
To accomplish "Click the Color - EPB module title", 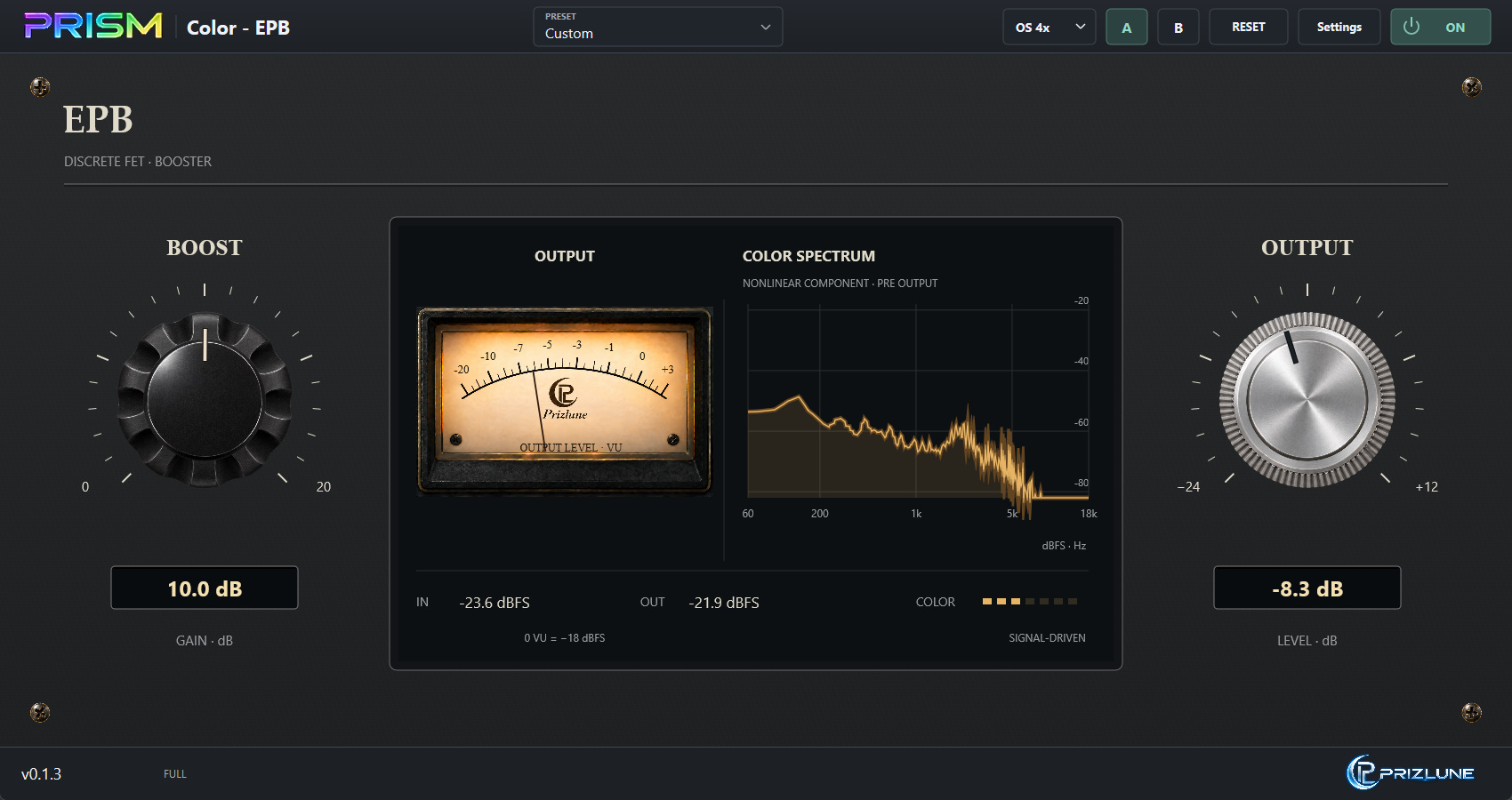I will coord(238,28).
